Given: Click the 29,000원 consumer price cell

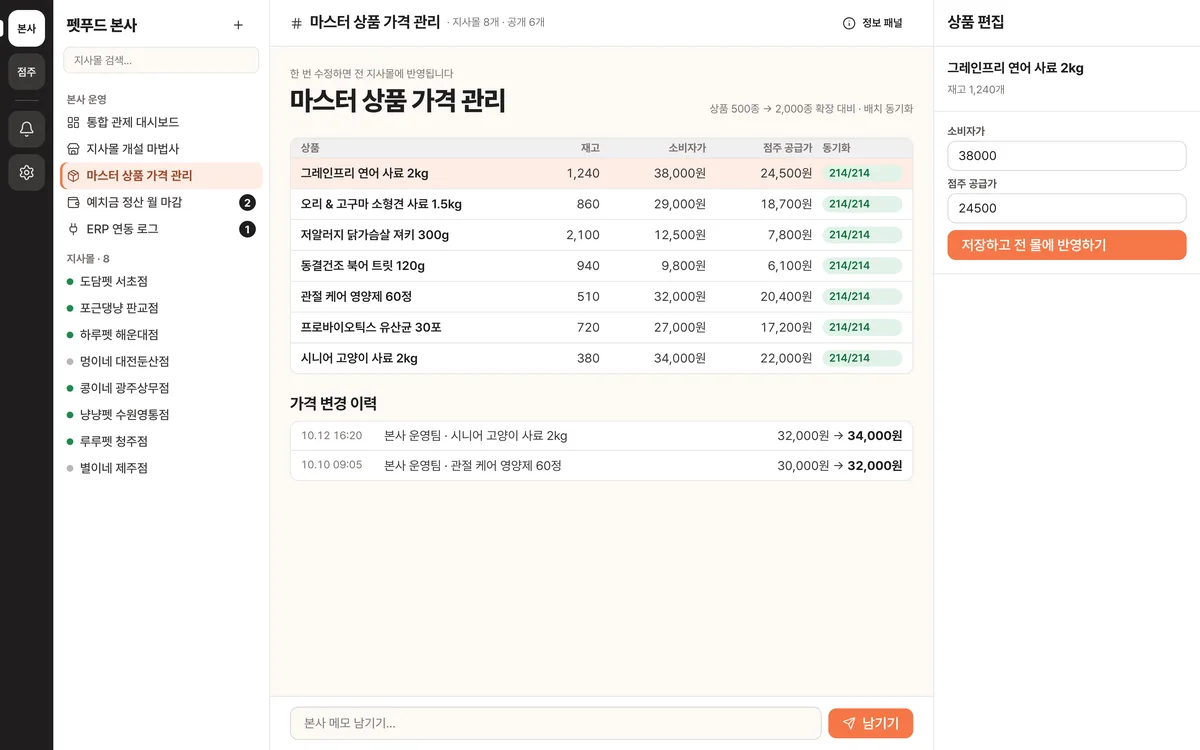Looking at the screenshot, I should tap(680, 204).
